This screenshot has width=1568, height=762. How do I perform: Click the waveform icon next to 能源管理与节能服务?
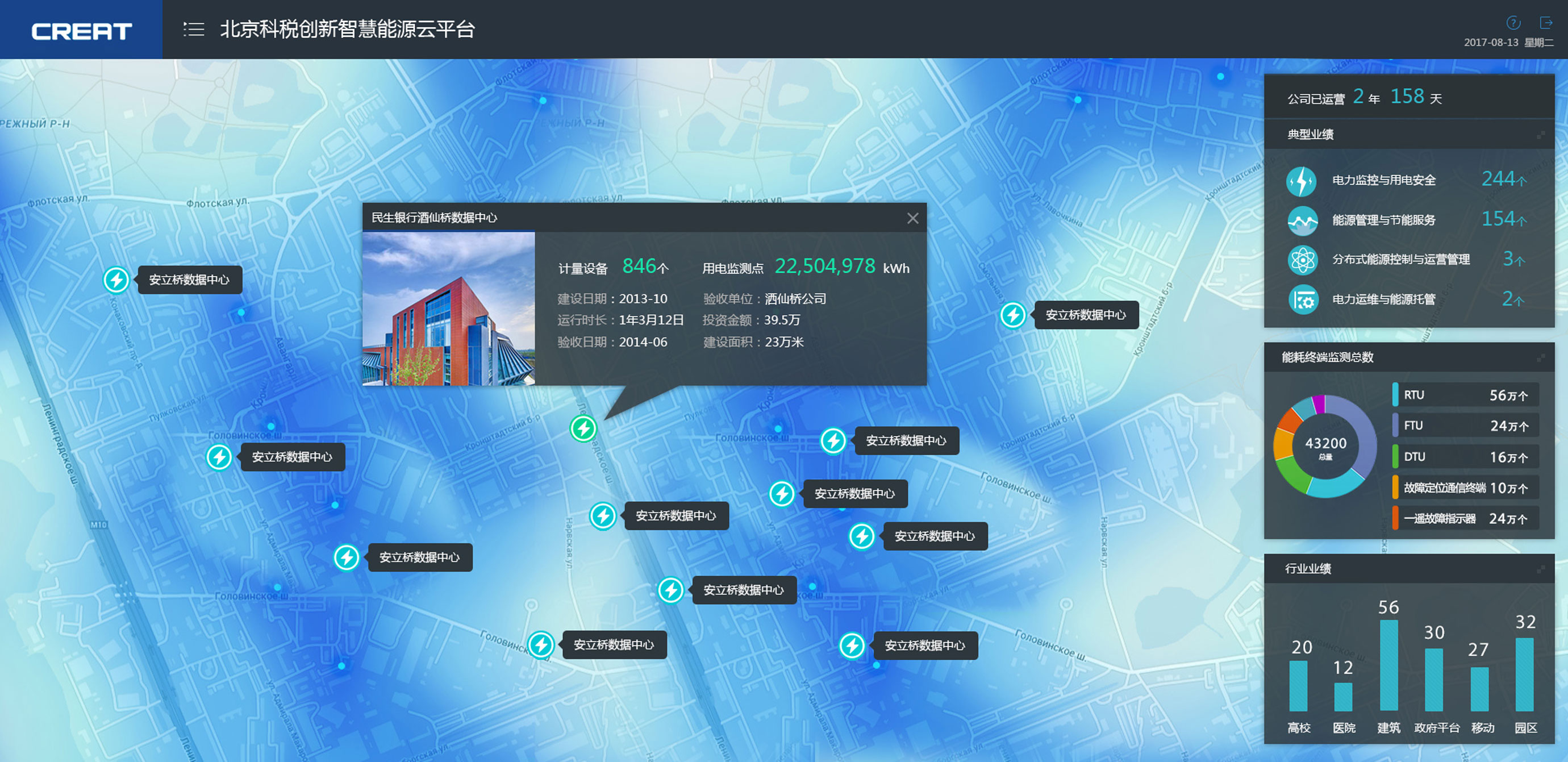tap(1302, 221)
